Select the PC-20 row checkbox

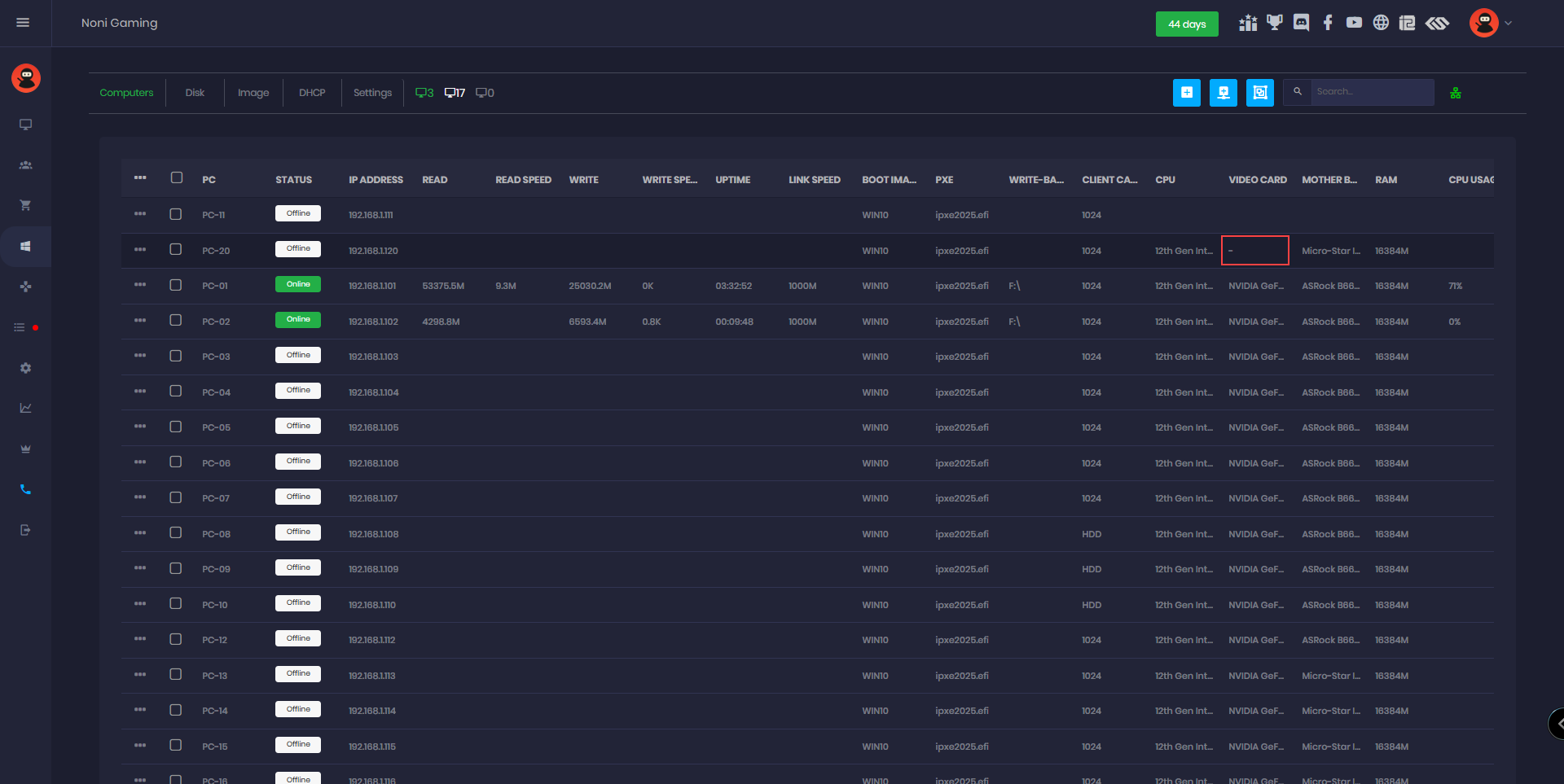pyautogui.click(x=175, y=249)
